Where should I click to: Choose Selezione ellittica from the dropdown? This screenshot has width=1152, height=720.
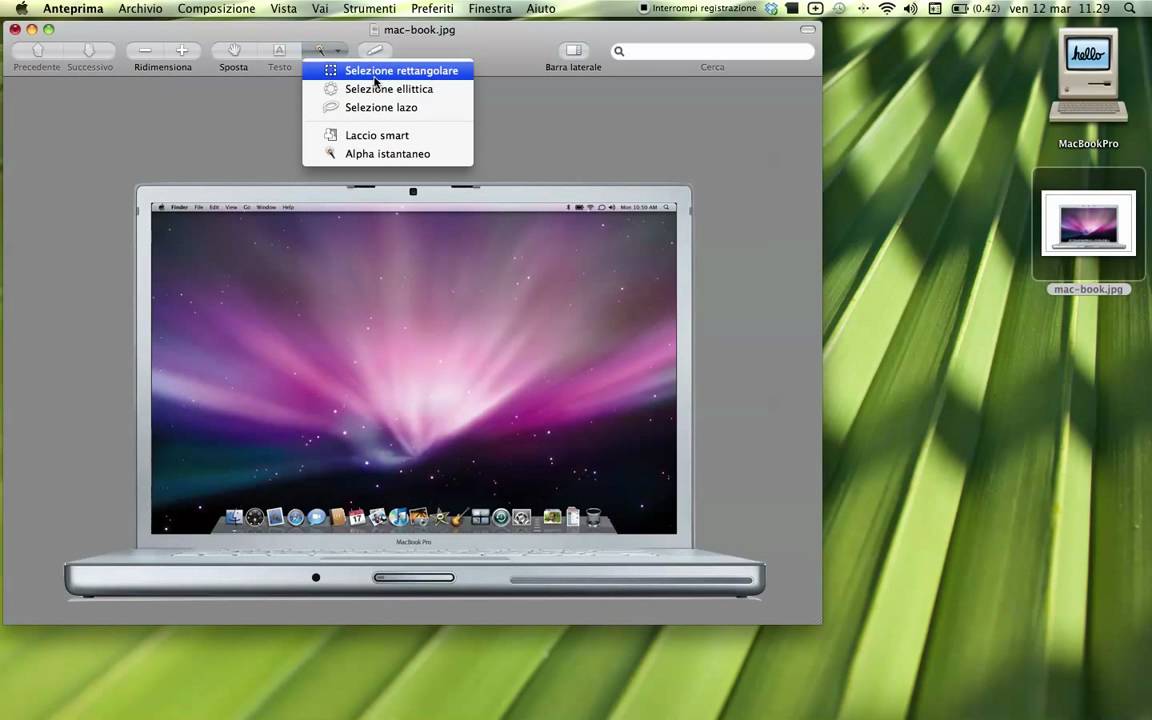click(387, 89)
